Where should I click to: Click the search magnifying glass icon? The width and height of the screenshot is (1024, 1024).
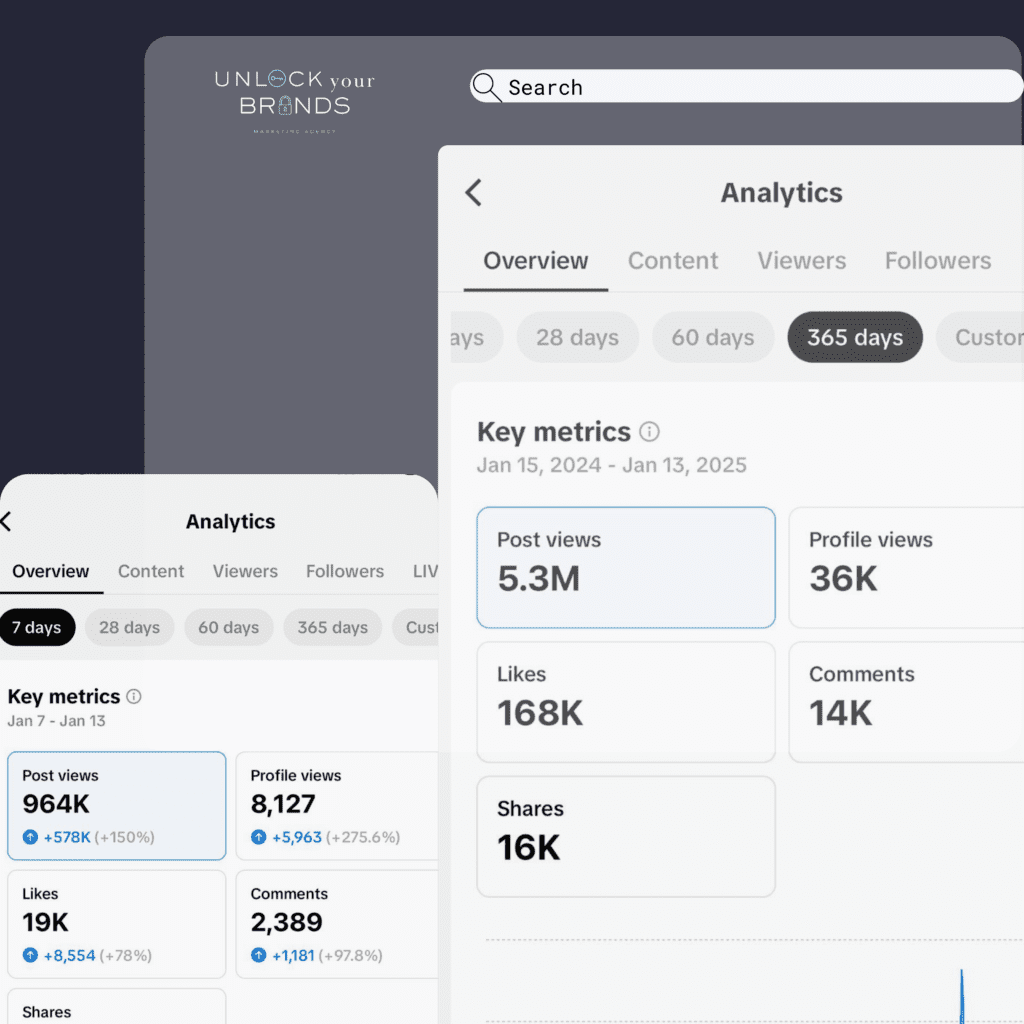(x=486, y=87)
